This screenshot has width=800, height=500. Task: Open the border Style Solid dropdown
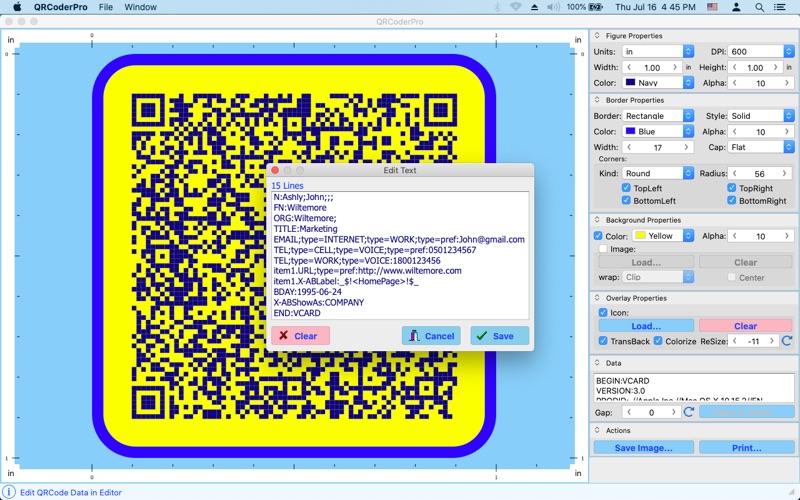click(761, 116)
